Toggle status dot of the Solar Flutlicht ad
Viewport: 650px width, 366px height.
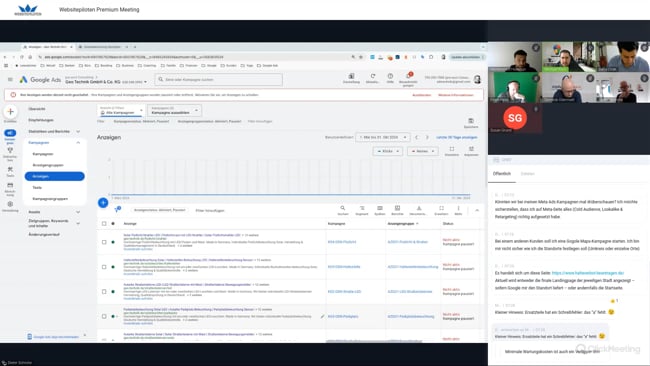[113, 242]
